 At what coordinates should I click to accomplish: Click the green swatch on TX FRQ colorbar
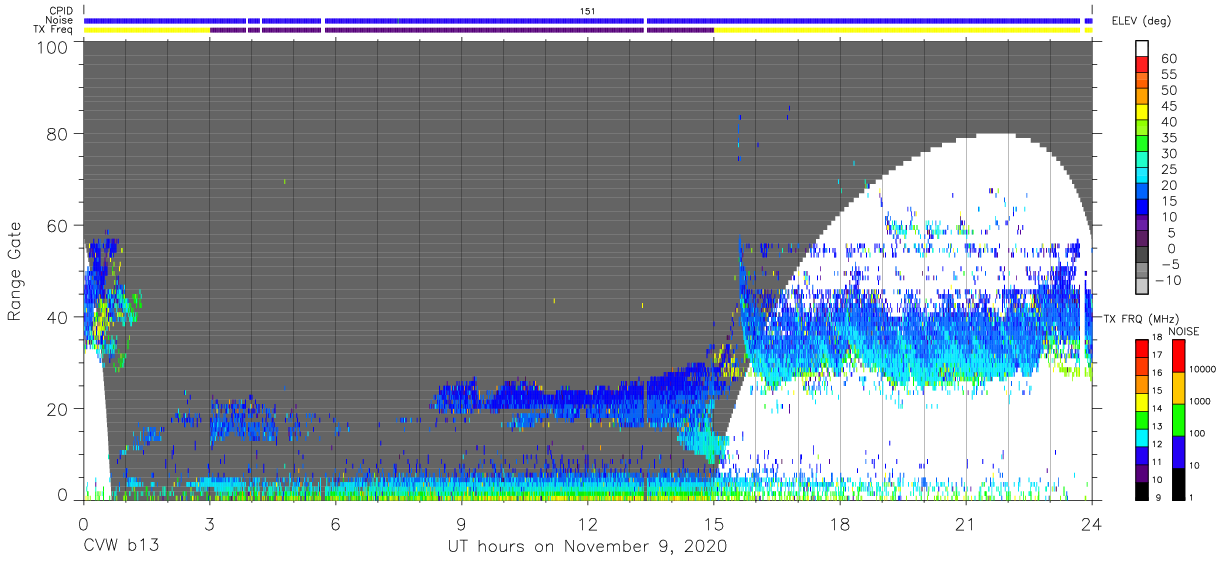1142,419
